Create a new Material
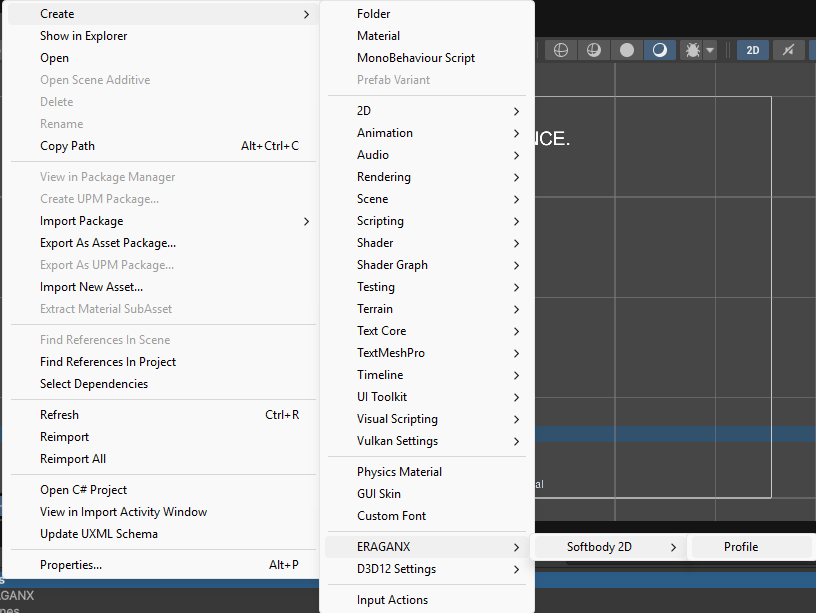Viewport: 816px width, 613px height. (x=427, y=36)
